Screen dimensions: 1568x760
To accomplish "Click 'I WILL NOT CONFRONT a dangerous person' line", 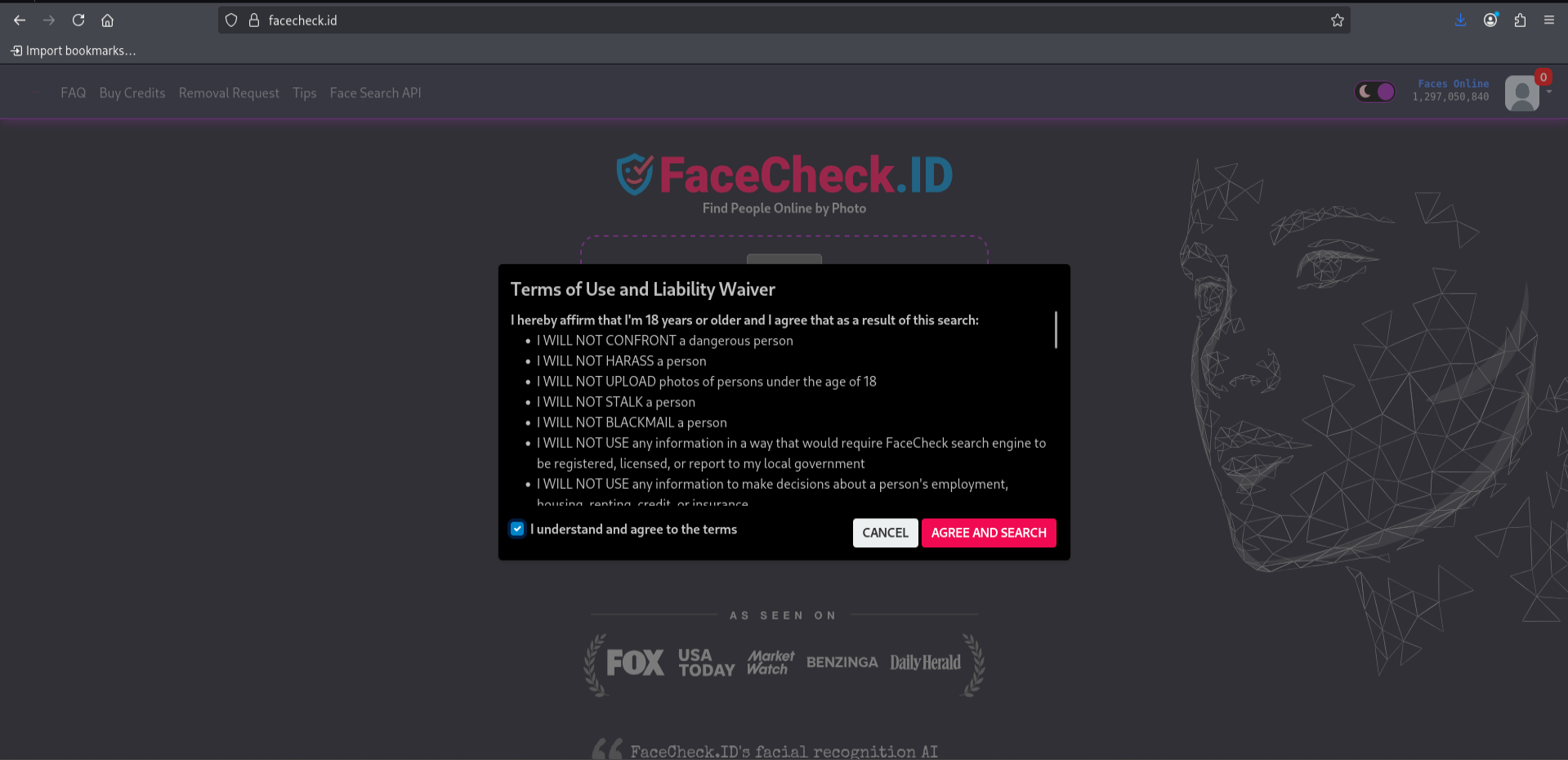I will [x=664, y=341].
